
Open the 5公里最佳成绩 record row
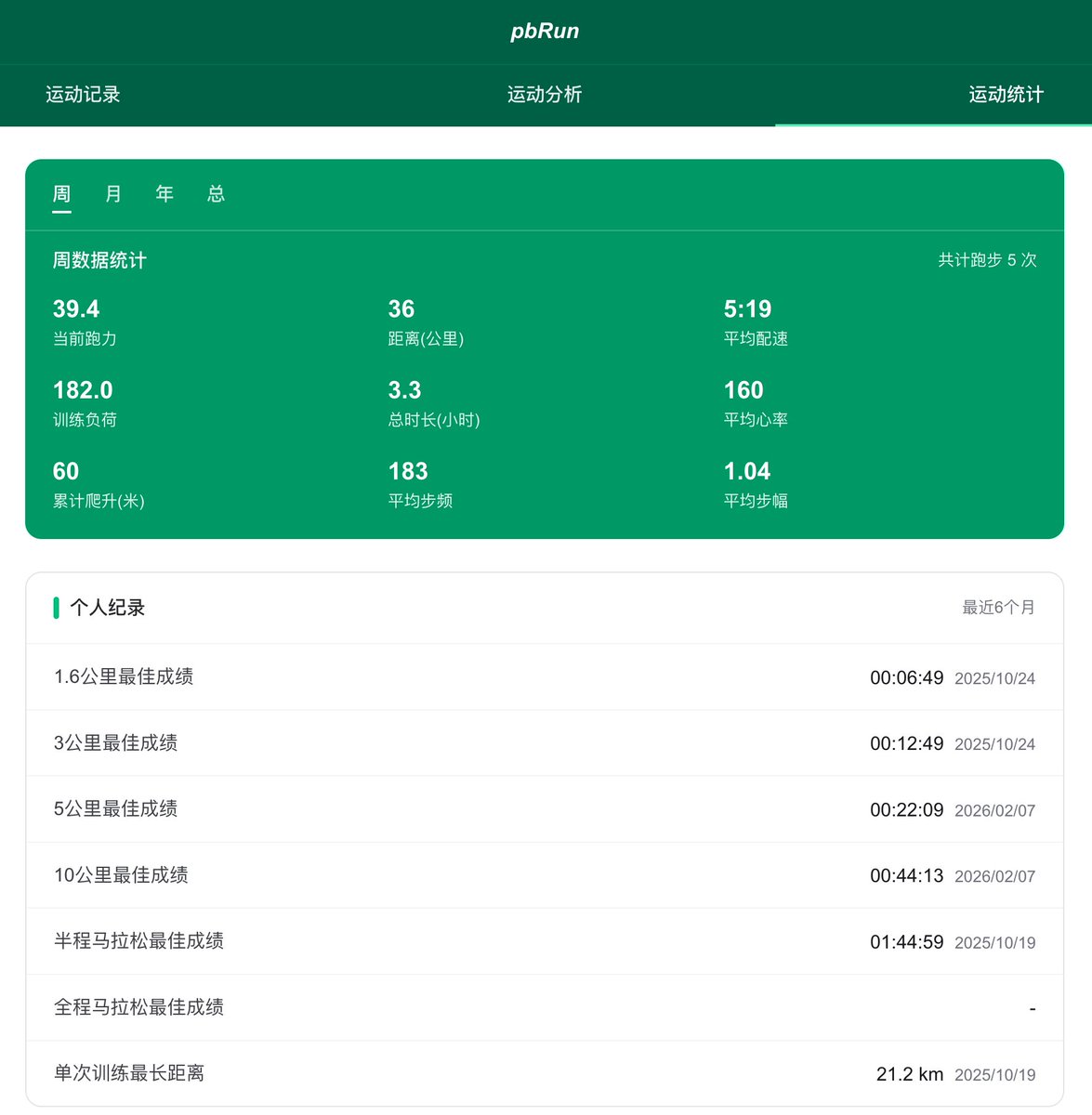click(545, 809)
